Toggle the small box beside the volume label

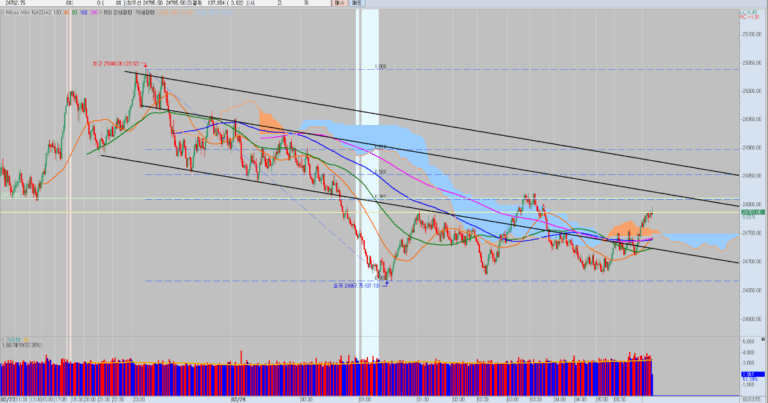(2, 339)
